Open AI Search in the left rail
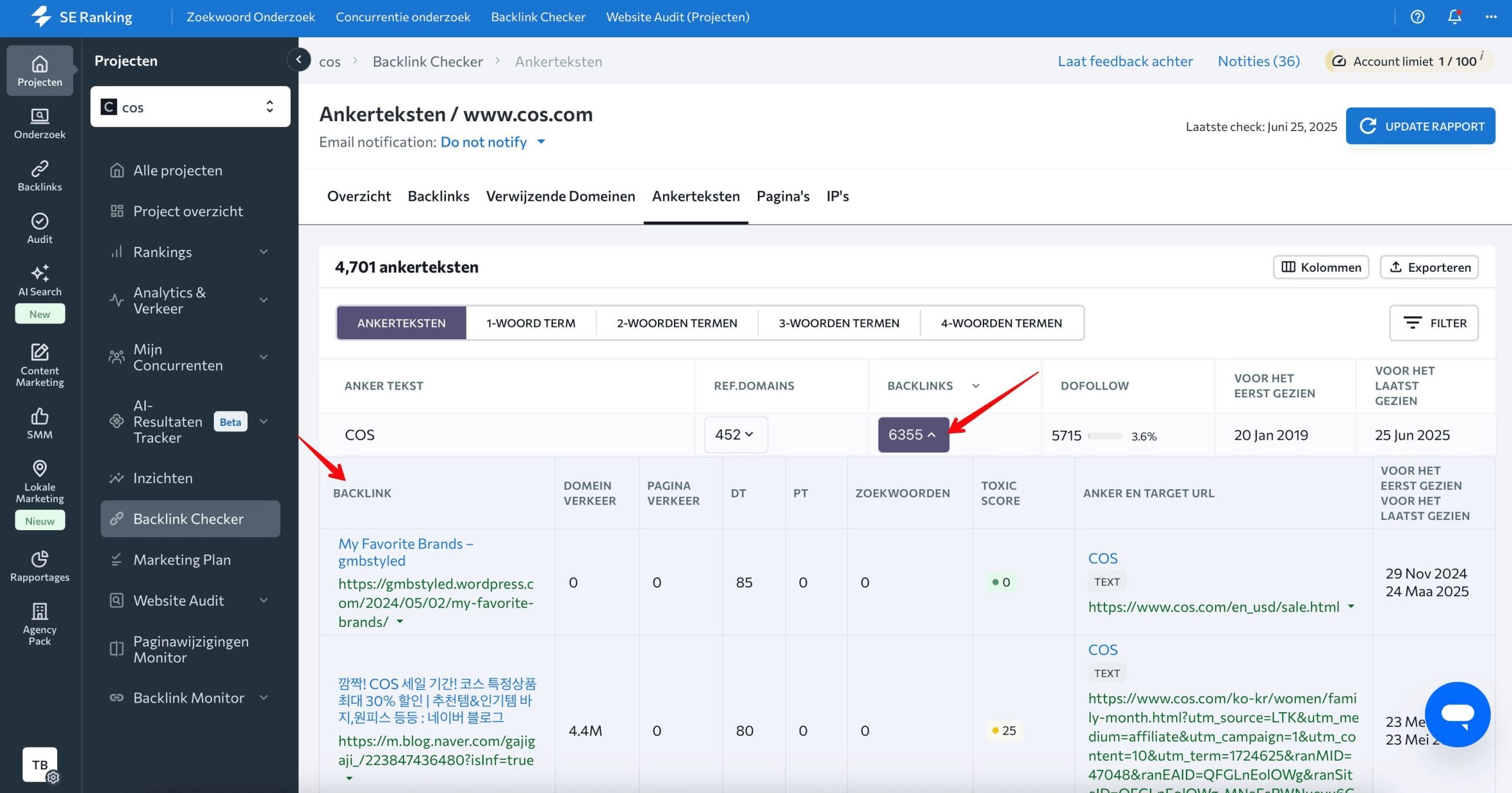 coord(40,281)
